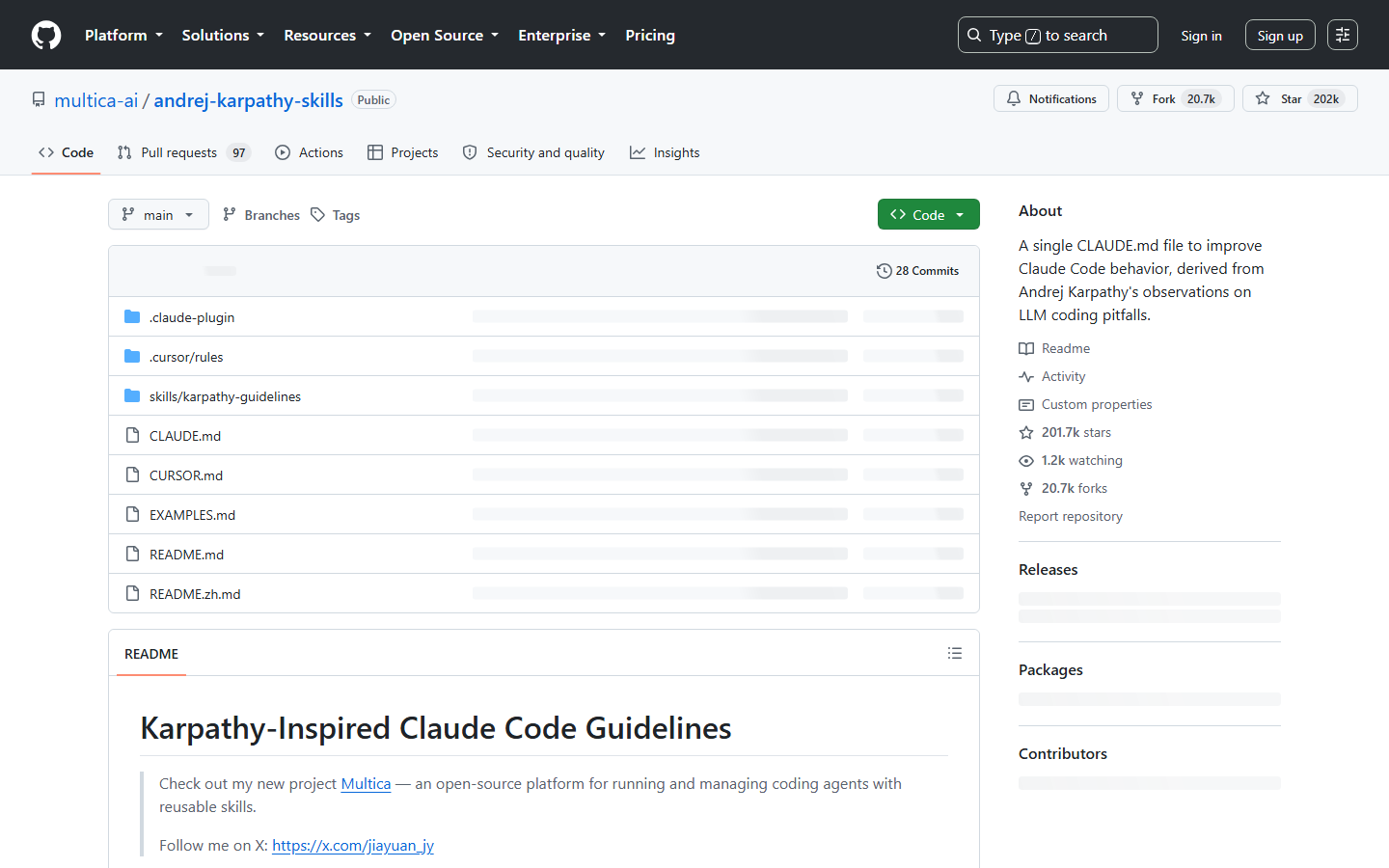The height and width of the screenshot is (868, 1389).
Task: Open the README outline list icon
Action: (x=955, y=653)
